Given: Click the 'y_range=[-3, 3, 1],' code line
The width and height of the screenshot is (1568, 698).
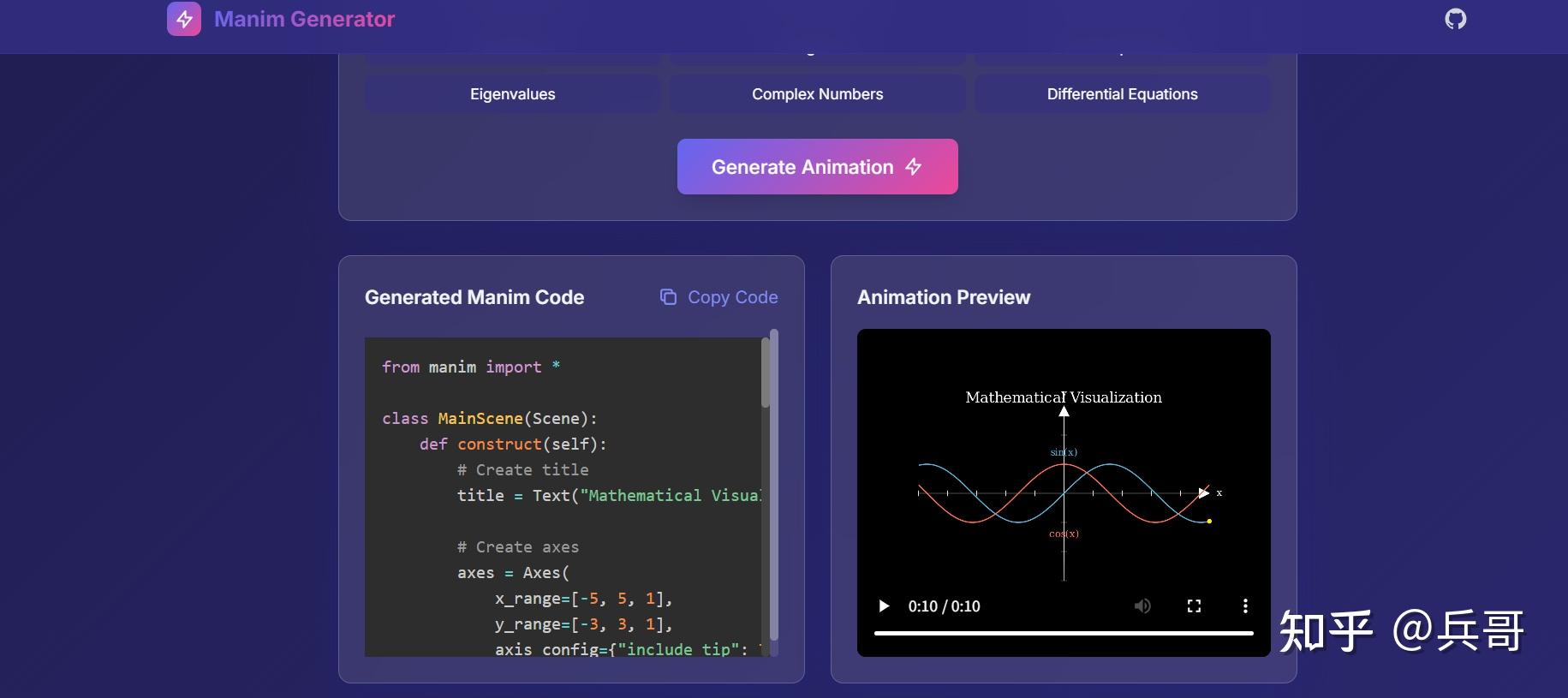Looking at the screenshot, I should (584, 623).
